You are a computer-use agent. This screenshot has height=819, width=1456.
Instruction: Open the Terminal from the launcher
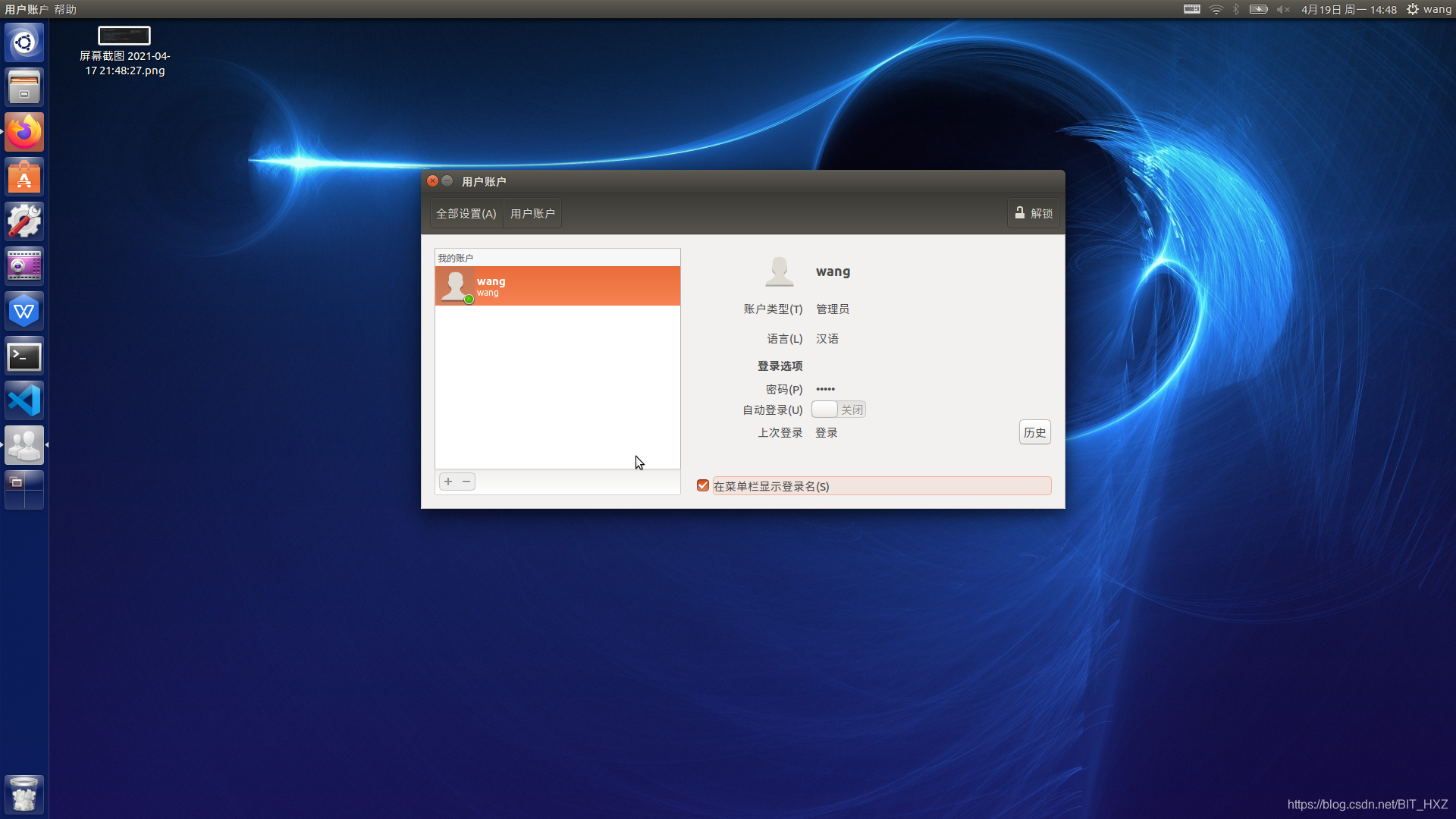[24, 356]
